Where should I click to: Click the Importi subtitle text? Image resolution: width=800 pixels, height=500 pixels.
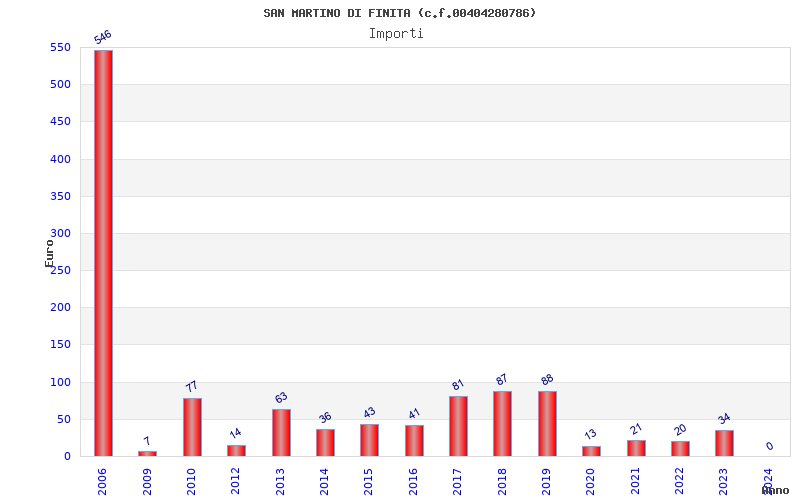point(396,34)
